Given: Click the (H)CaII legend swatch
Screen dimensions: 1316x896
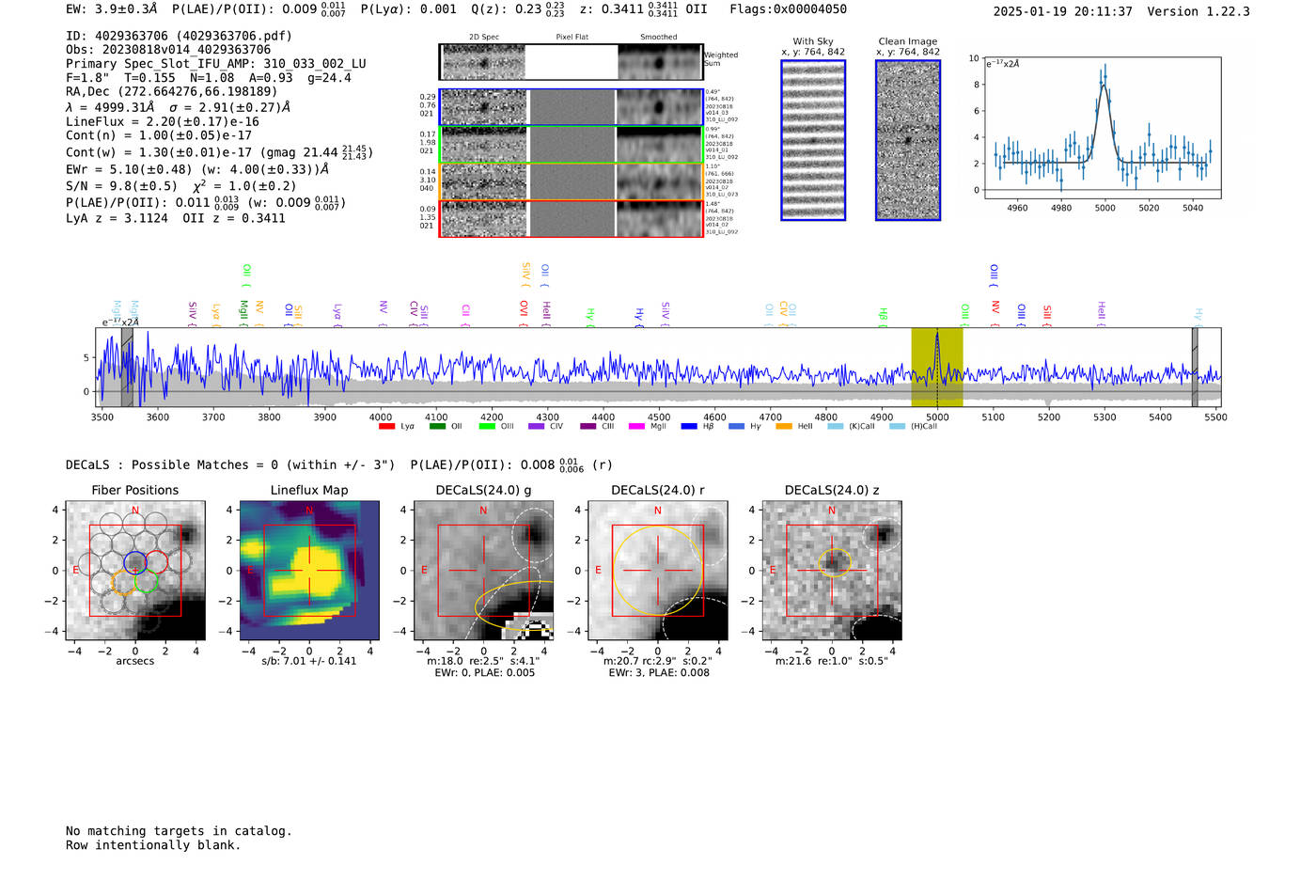Looking at the screenshot, I should click(897, 427).
